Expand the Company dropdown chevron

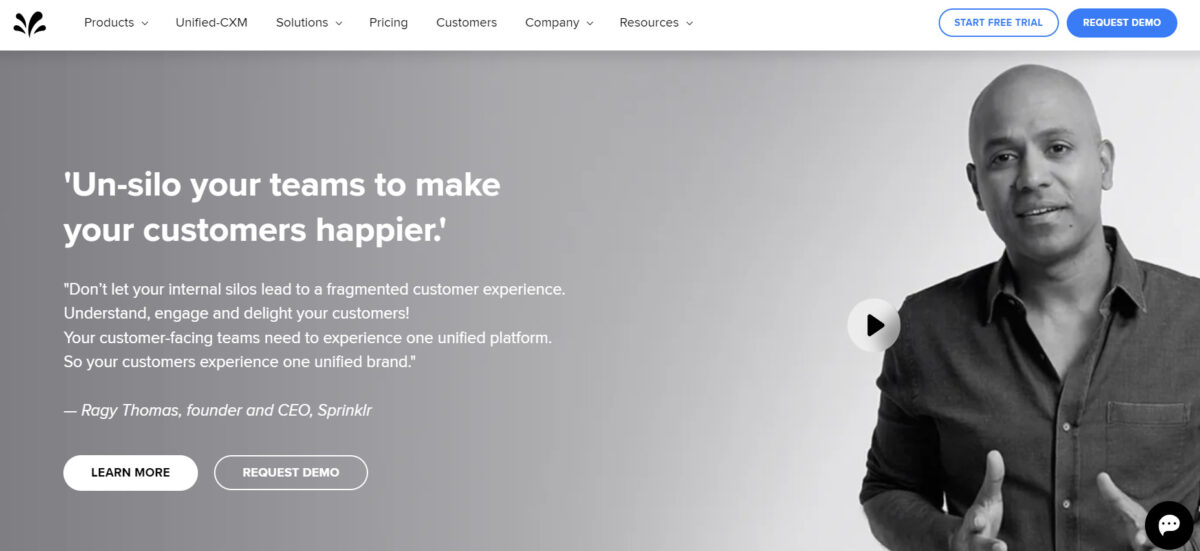point(589,23)
